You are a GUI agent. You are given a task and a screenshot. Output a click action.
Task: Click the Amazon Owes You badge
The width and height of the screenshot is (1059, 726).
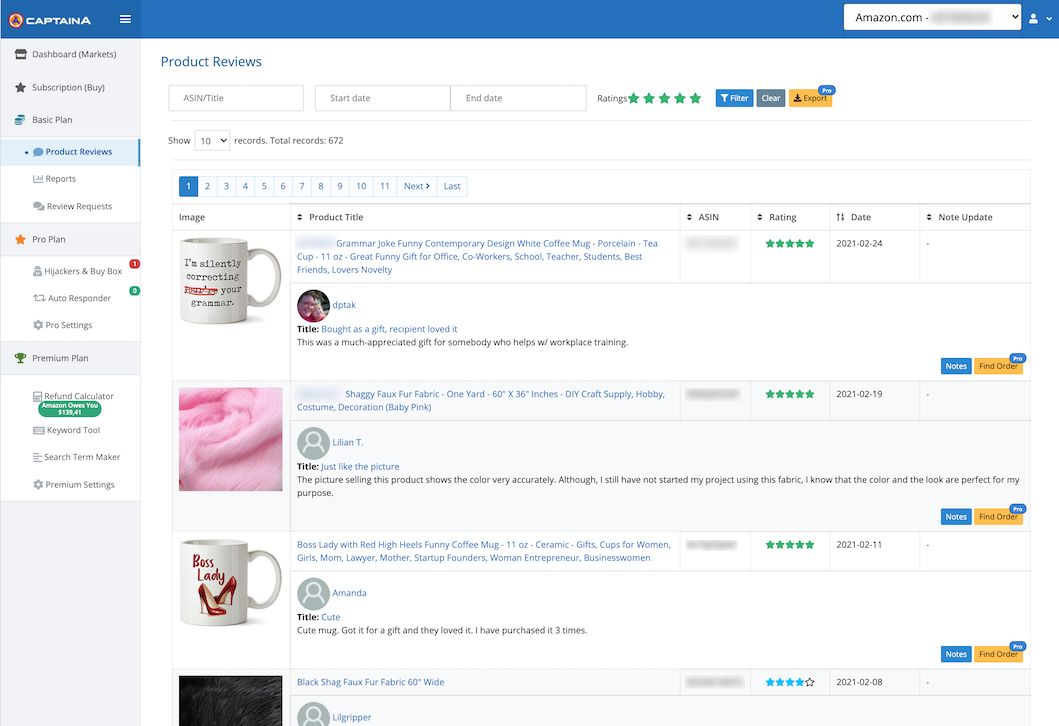(70, 409)
